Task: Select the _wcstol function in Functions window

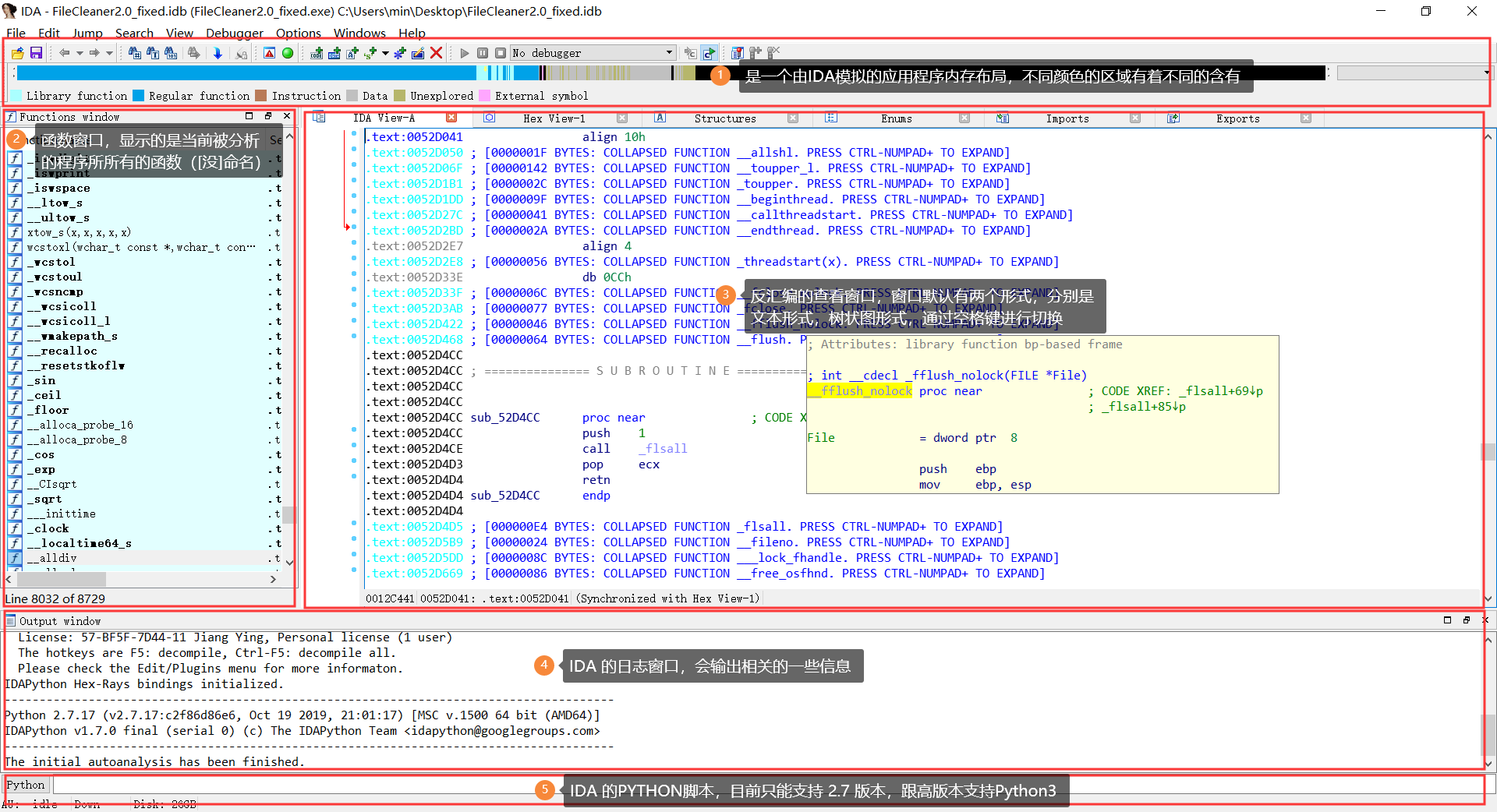Action: (145, 263)
